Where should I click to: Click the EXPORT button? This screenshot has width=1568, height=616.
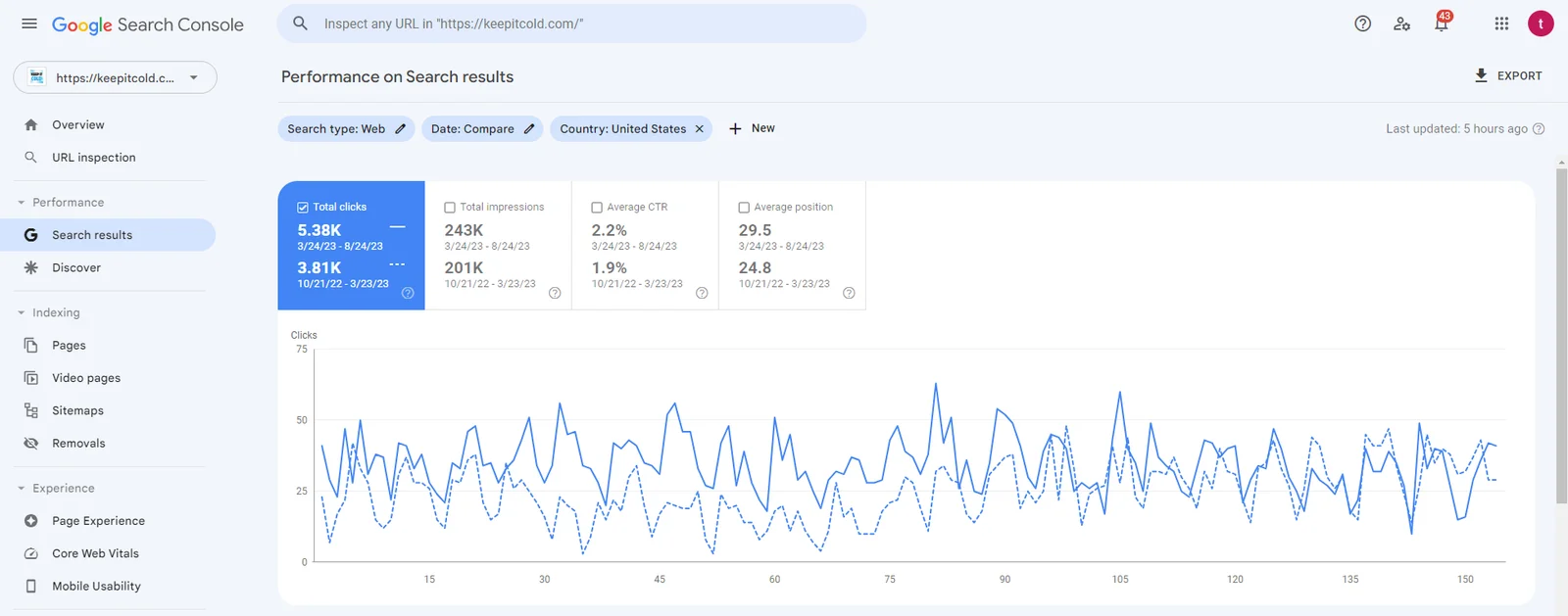point(1508,75)
